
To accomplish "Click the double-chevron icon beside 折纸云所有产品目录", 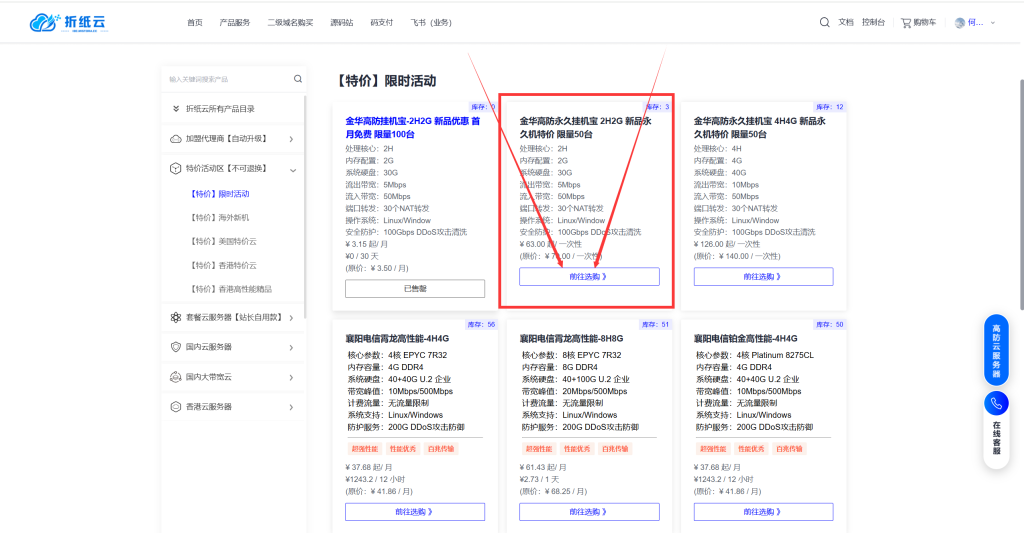I will click(x=176, y=109).
